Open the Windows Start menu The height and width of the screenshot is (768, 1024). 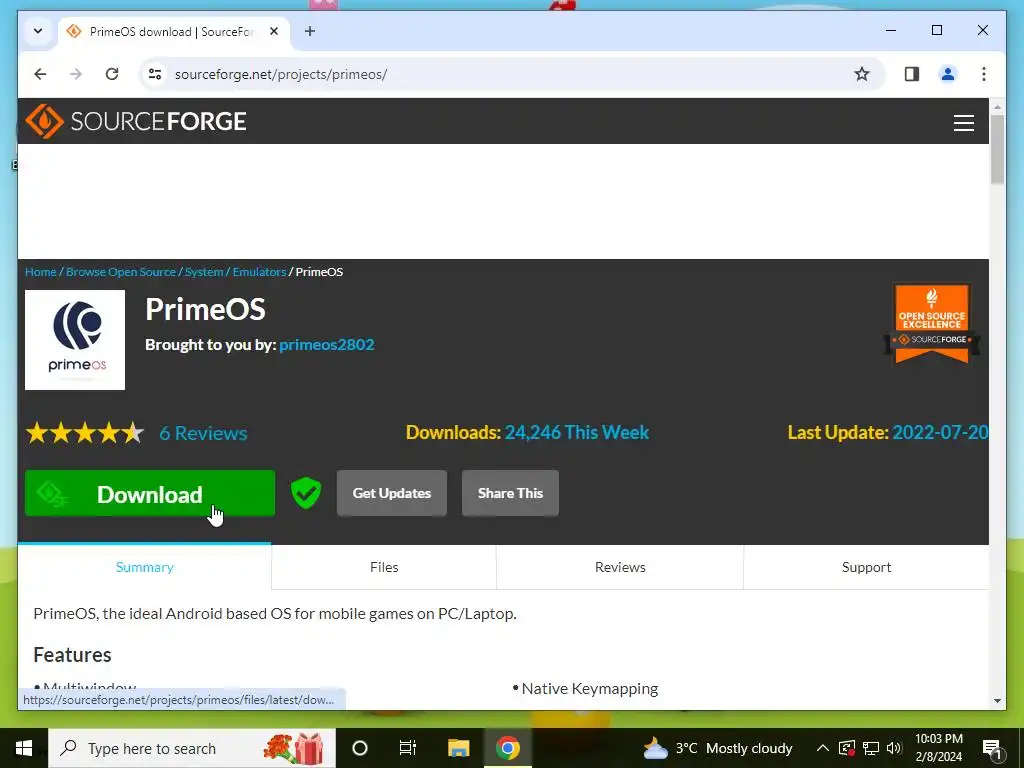click(24, 748)
